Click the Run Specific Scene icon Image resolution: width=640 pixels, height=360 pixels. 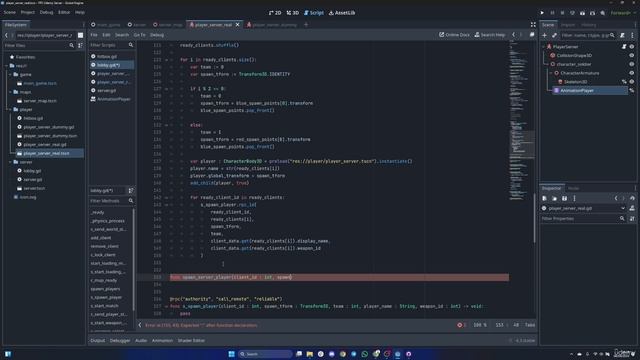tap(593, 13)
